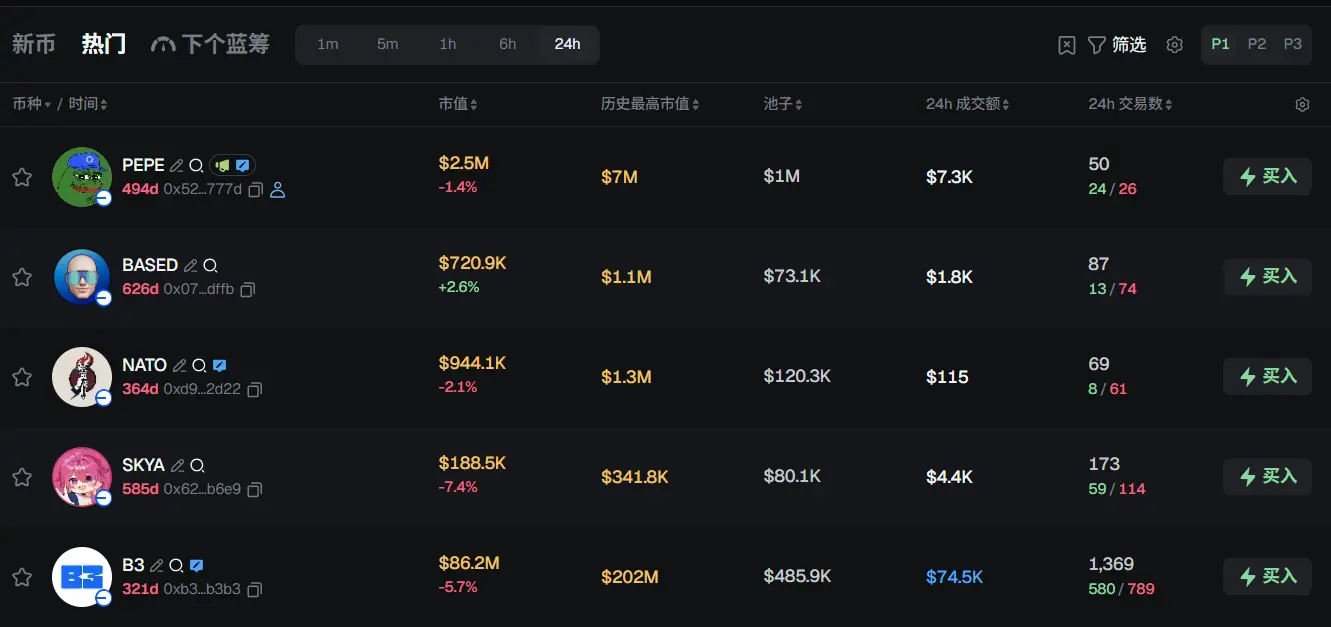Select the P2 preset

(1257, 44)
